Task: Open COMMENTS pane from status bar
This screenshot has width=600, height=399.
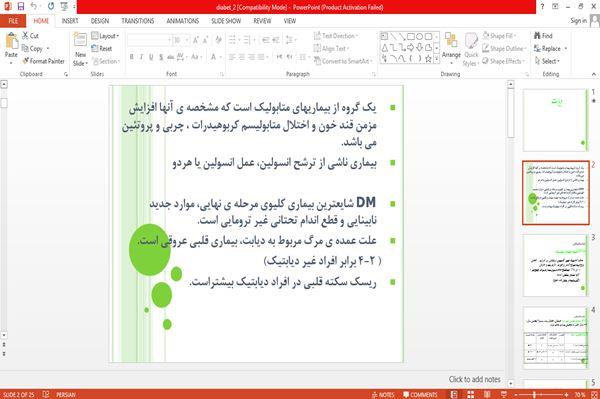Action: (x=420, y=394)
